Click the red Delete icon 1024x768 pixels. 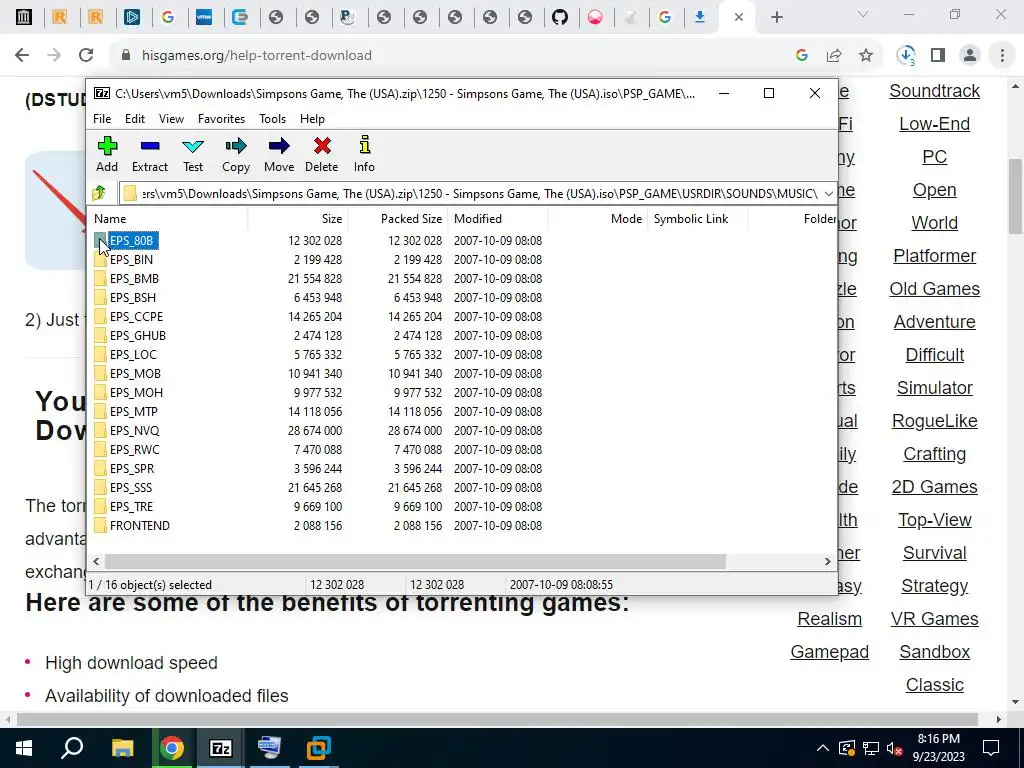coord(322,154)
